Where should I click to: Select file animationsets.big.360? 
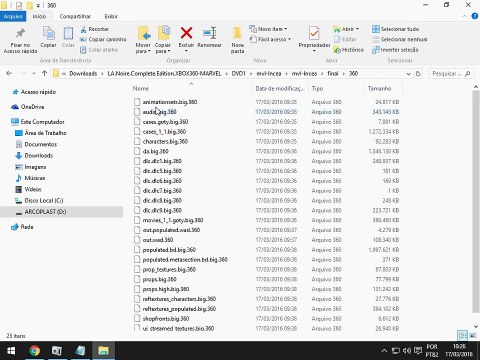click(x=170, y=102)
